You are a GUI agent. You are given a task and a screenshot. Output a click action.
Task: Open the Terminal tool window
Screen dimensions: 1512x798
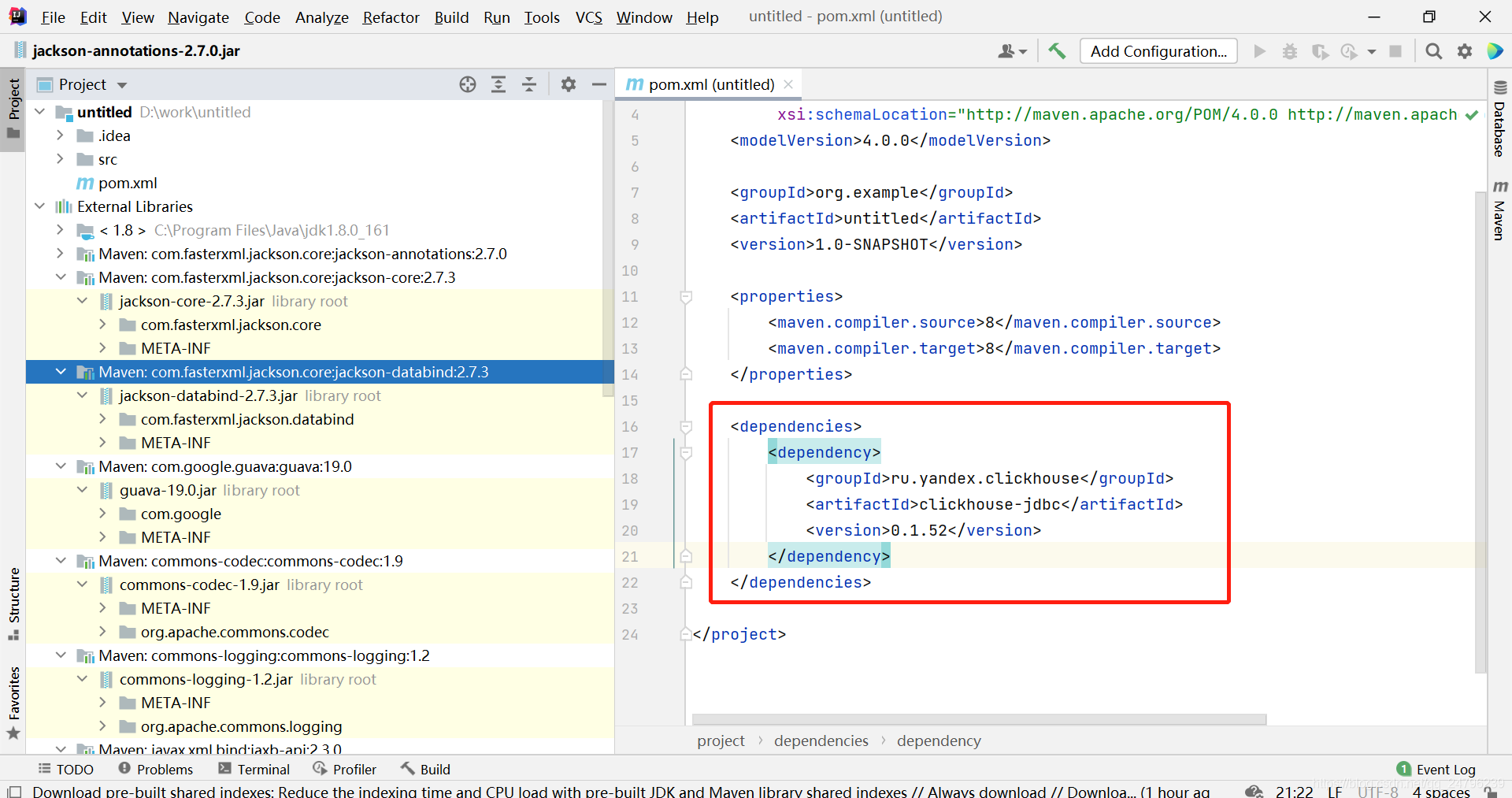254,770
